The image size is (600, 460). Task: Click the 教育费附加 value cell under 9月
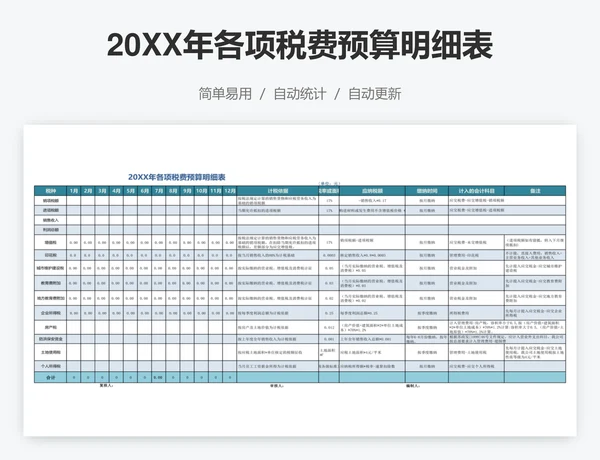click(187, 283)
